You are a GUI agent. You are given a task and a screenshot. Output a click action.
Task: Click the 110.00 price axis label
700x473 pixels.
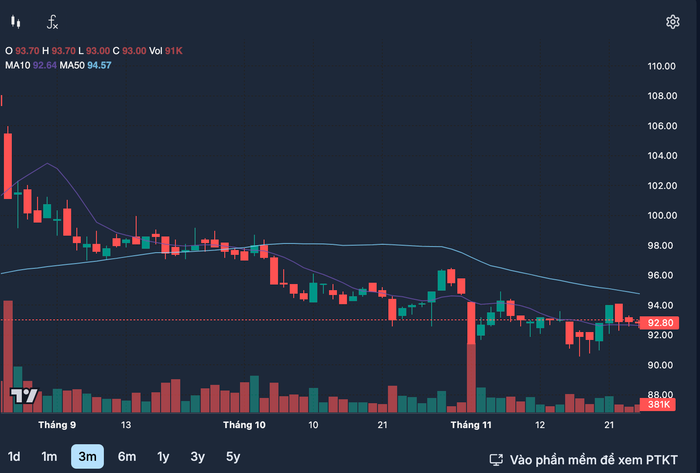[x=662, y=66]
